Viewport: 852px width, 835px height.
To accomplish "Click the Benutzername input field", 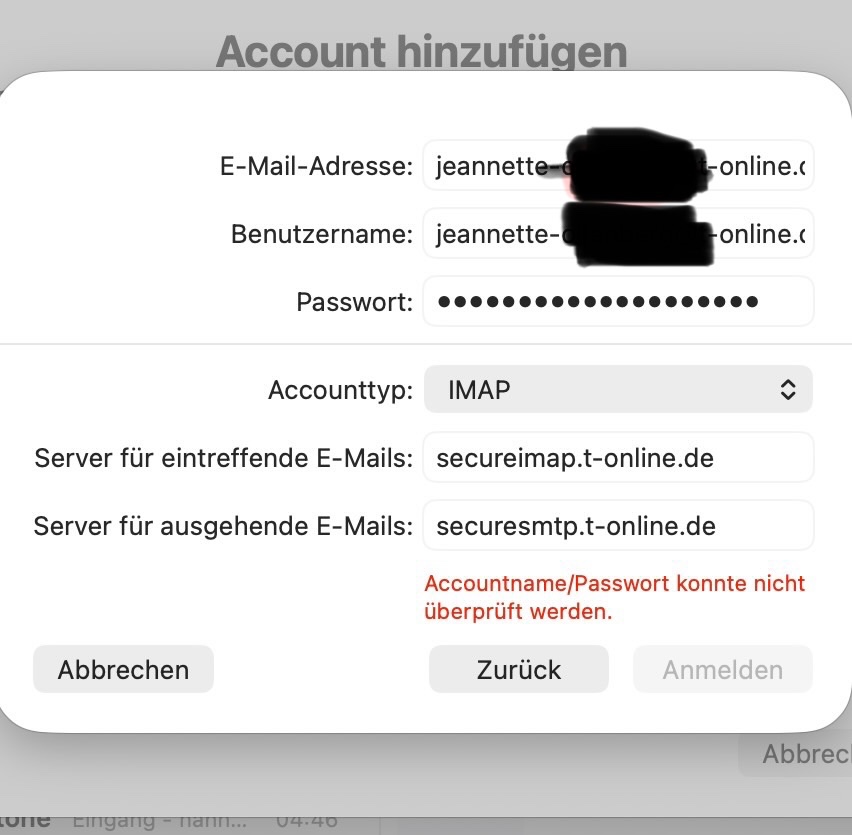I will coord(617,234).
